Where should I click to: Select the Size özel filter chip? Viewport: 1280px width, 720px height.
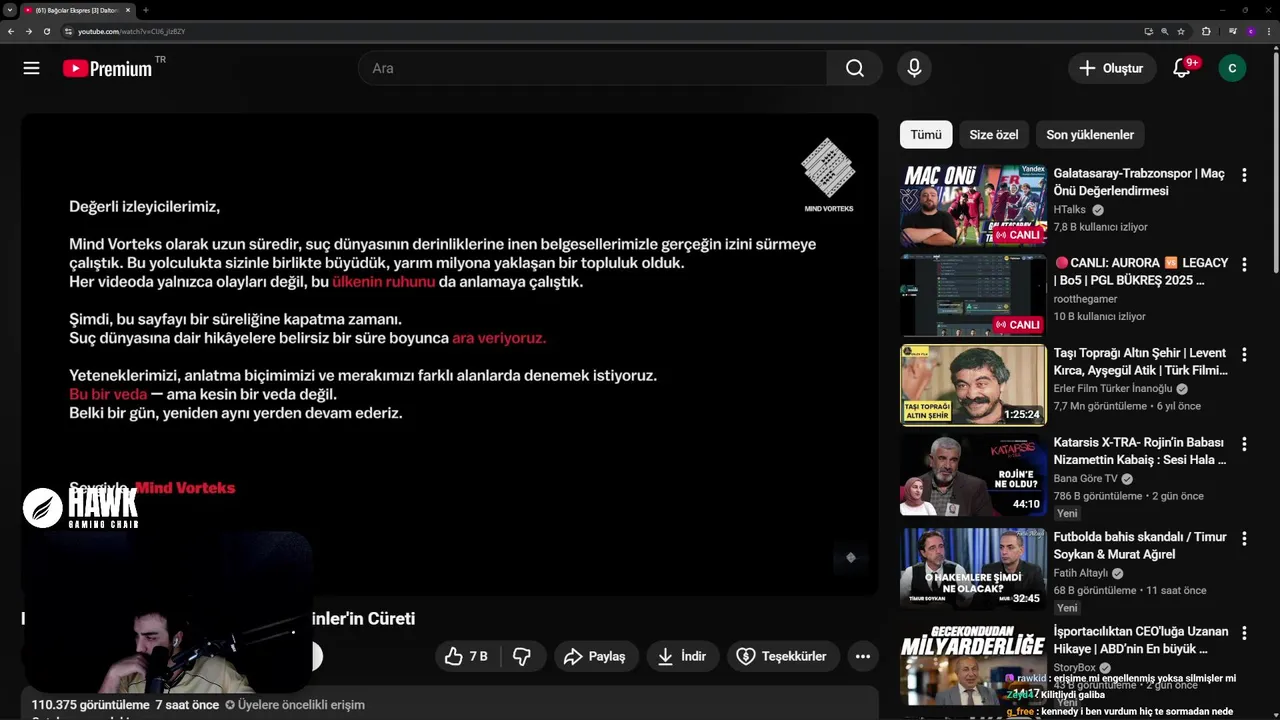click(994, 135)
